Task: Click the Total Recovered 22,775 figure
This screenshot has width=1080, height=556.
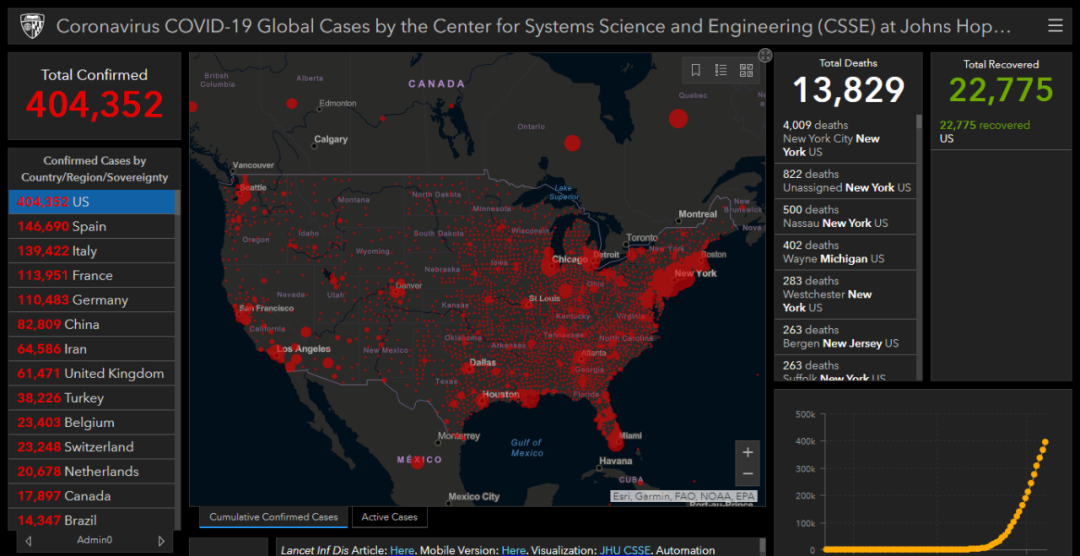Action: click(1001, 90)
